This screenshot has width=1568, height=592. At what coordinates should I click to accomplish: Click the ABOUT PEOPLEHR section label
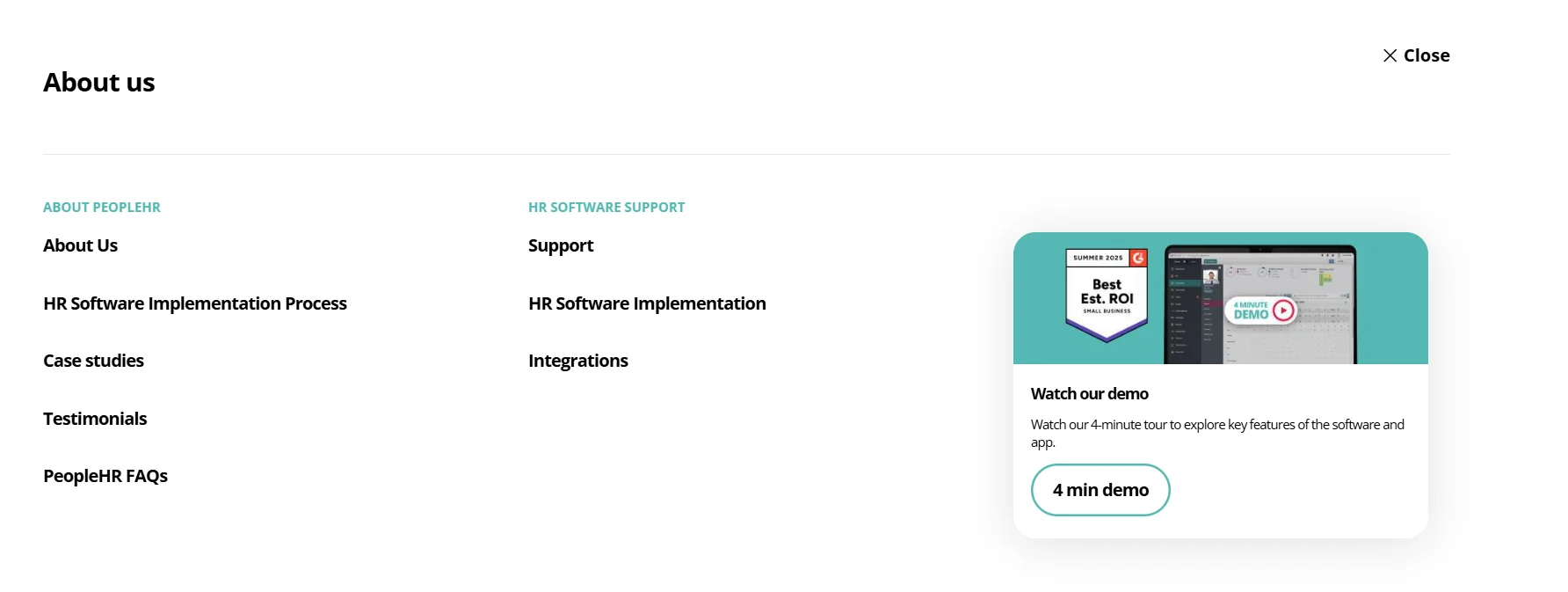[102, 208]
